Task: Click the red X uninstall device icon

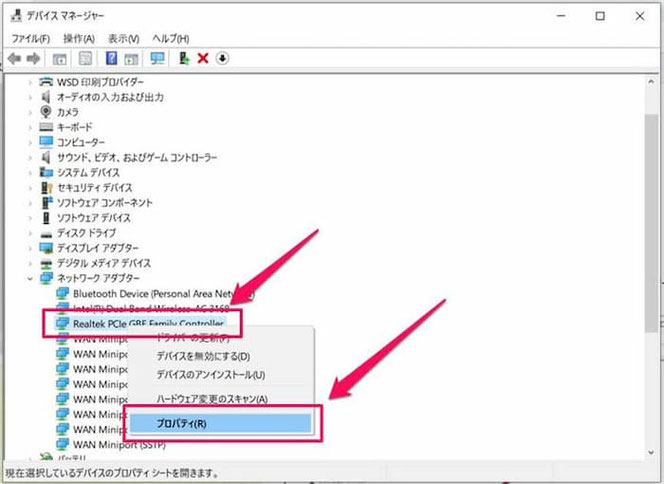Action: (203, 58)
